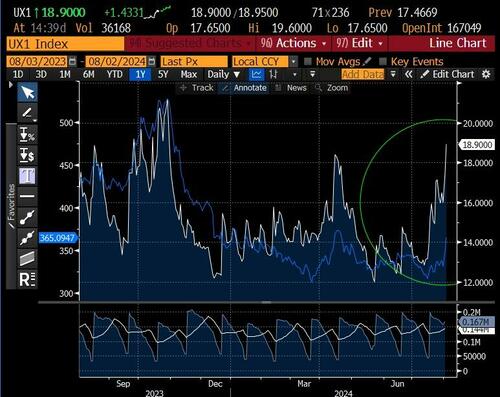Enable the Mov Avgs checkbox
This screenshot has width=500, height=397.
(x=308, y=62)
